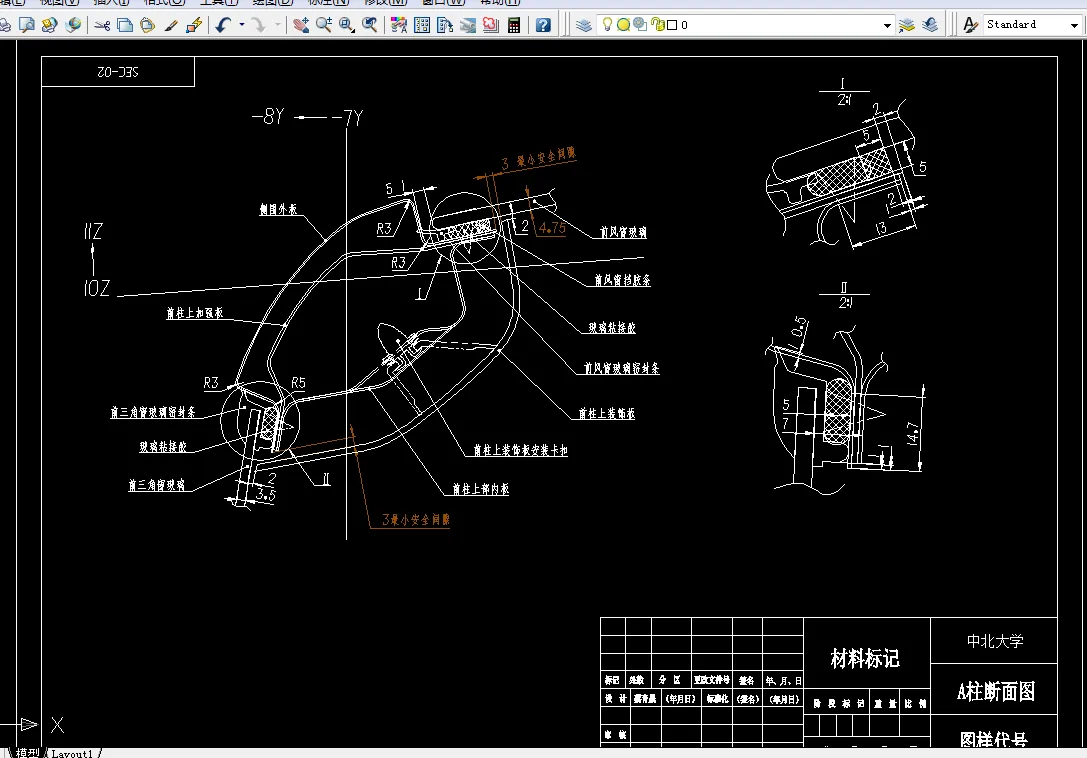Toggle the padlock for layer 0
The image size is (1087, 758).
pyautogui.click(x=658, y=24)
